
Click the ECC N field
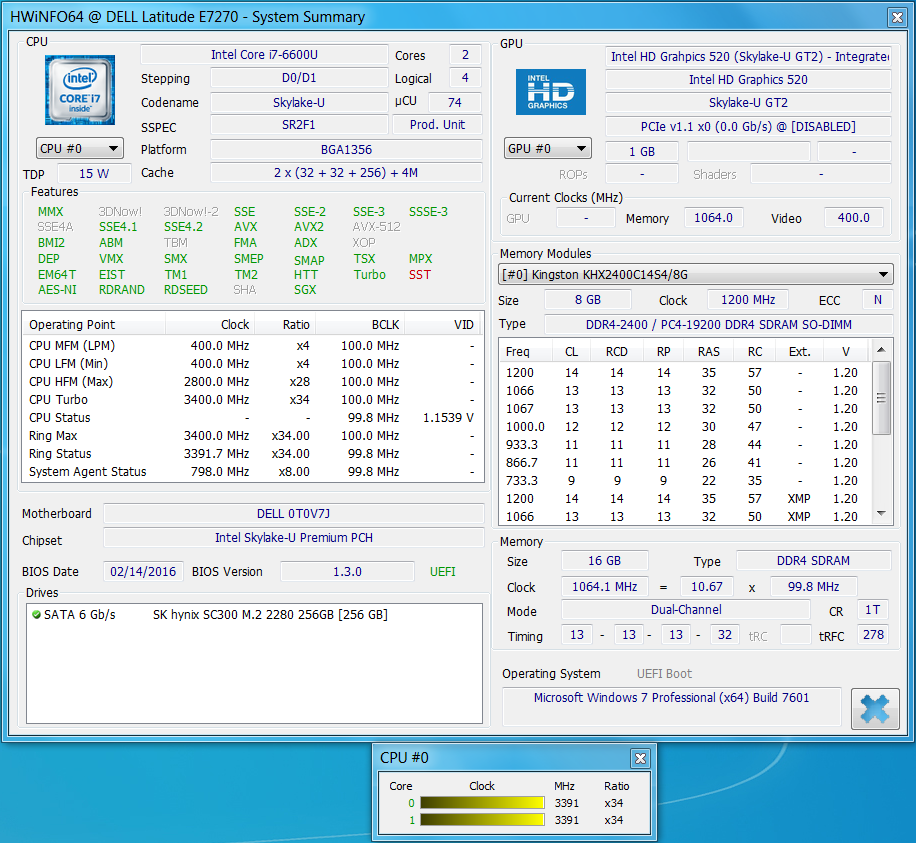point(877,300)
